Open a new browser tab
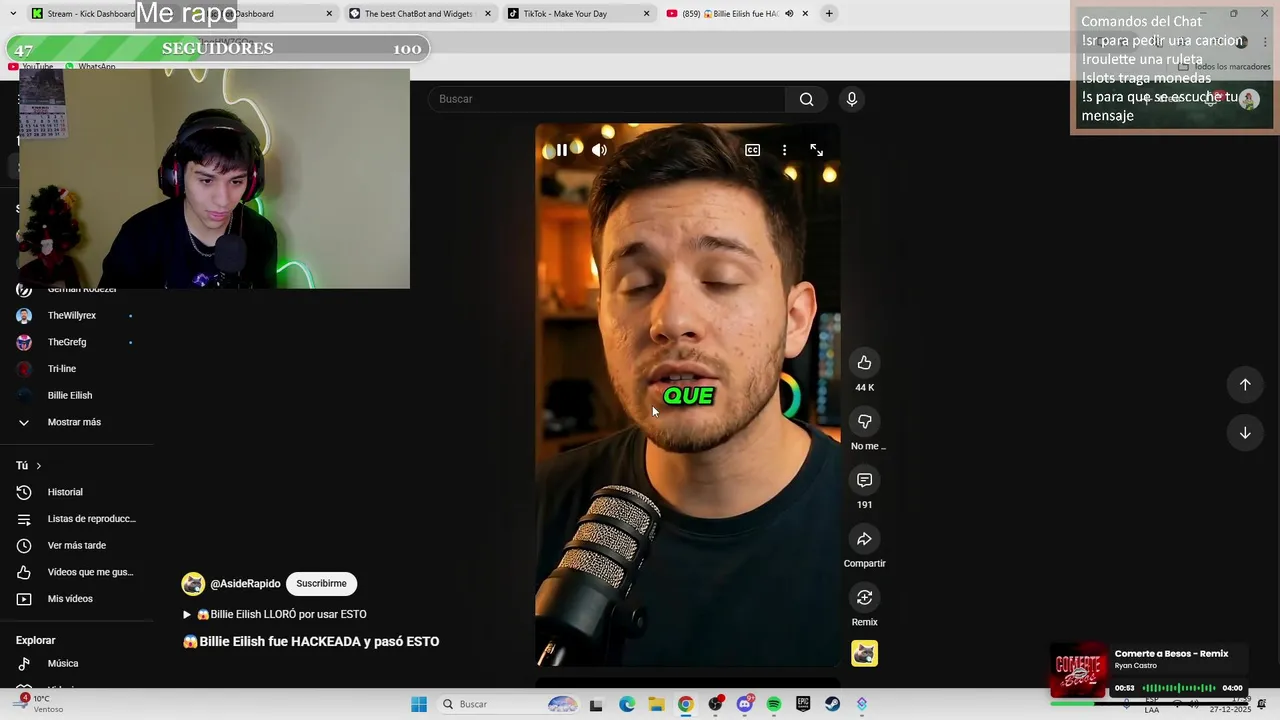The height and width of the screenshot is (720, 1280). pyautogui.click(x=829, y=14)
